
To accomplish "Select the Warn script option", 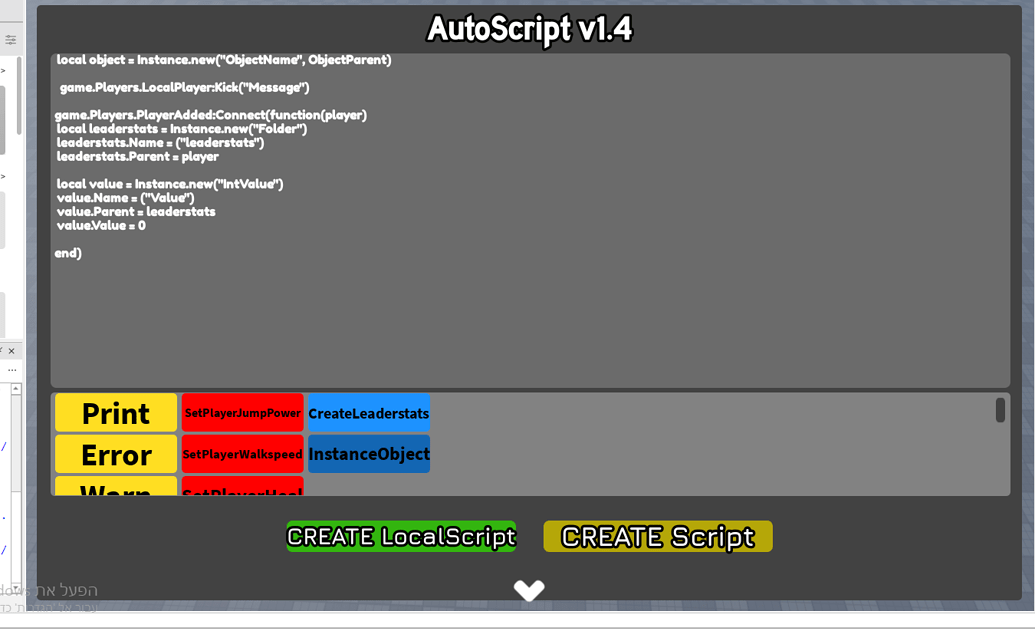I will coord(115,489).
